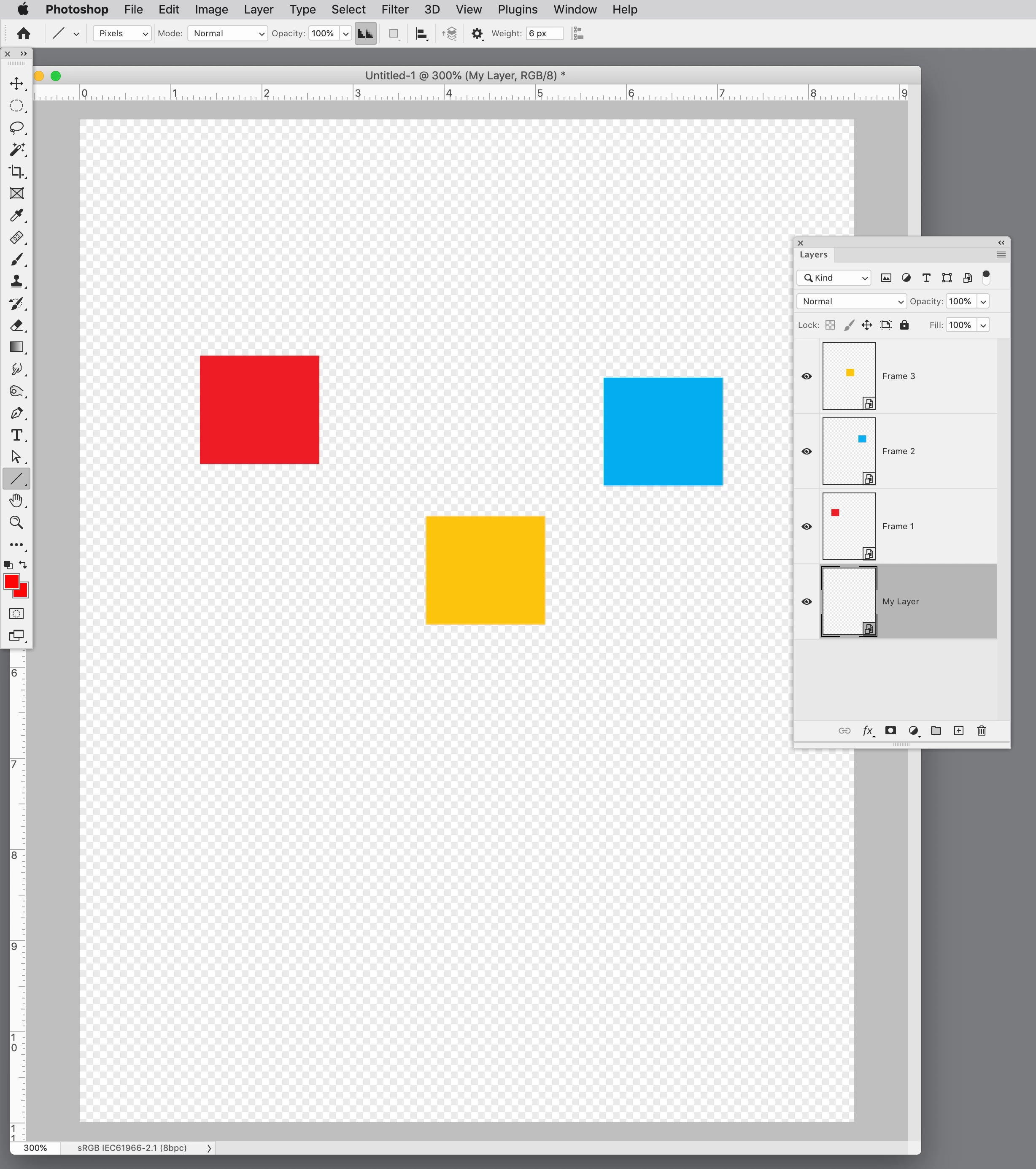Select the Move tool
1036x1169 pixels.
tap(16, 84)
